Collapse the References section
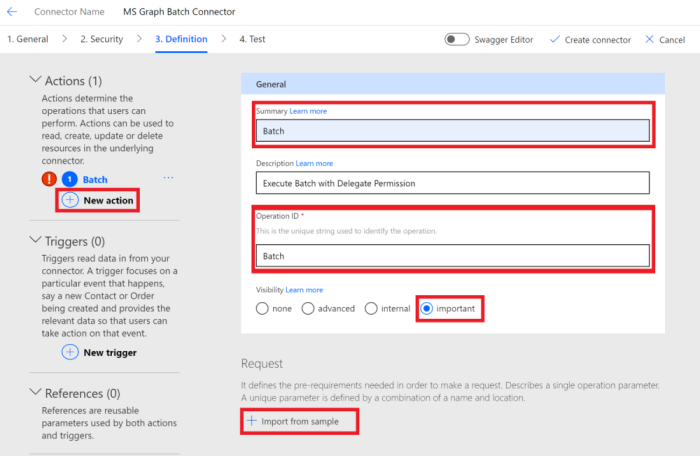The width and height of the screenshot is (700, 456). [x=35, y=392]
